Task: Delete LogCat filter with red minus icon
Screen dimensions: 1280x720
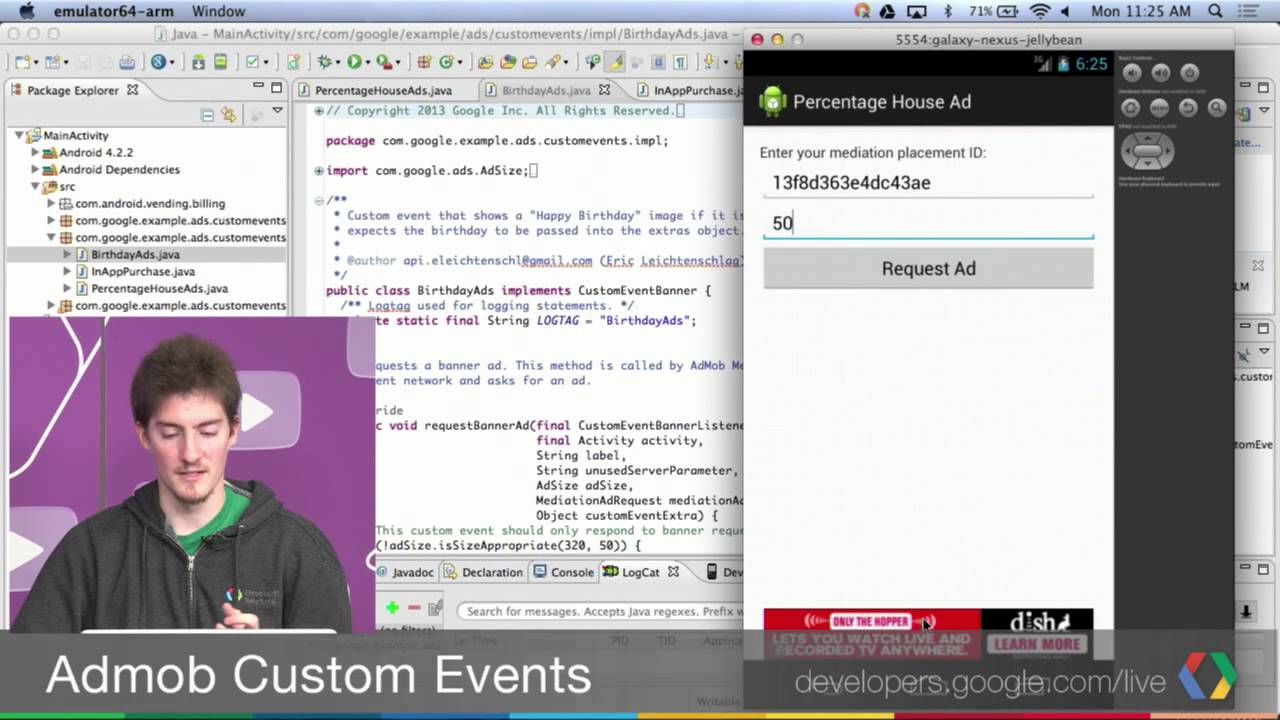Action: coord(413,607)
